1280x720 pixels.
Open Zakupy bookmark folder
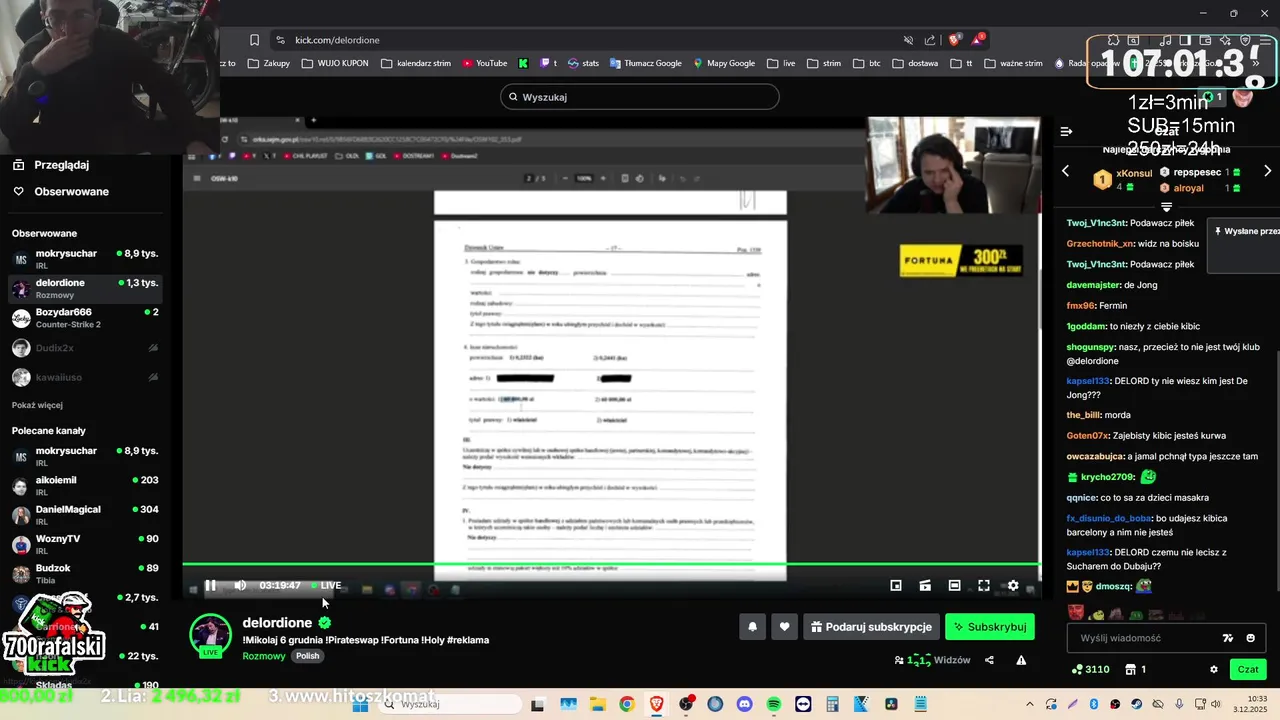[269, 63]
